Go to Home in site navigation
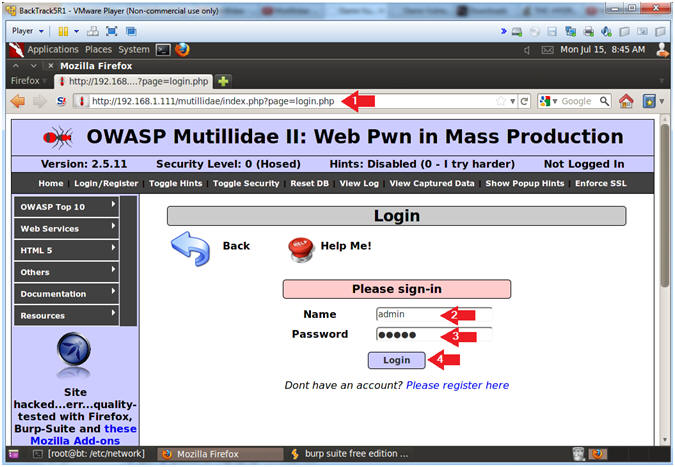Image resolution: width=675 pixels, height=467 pixels. [x=51, y=183]
